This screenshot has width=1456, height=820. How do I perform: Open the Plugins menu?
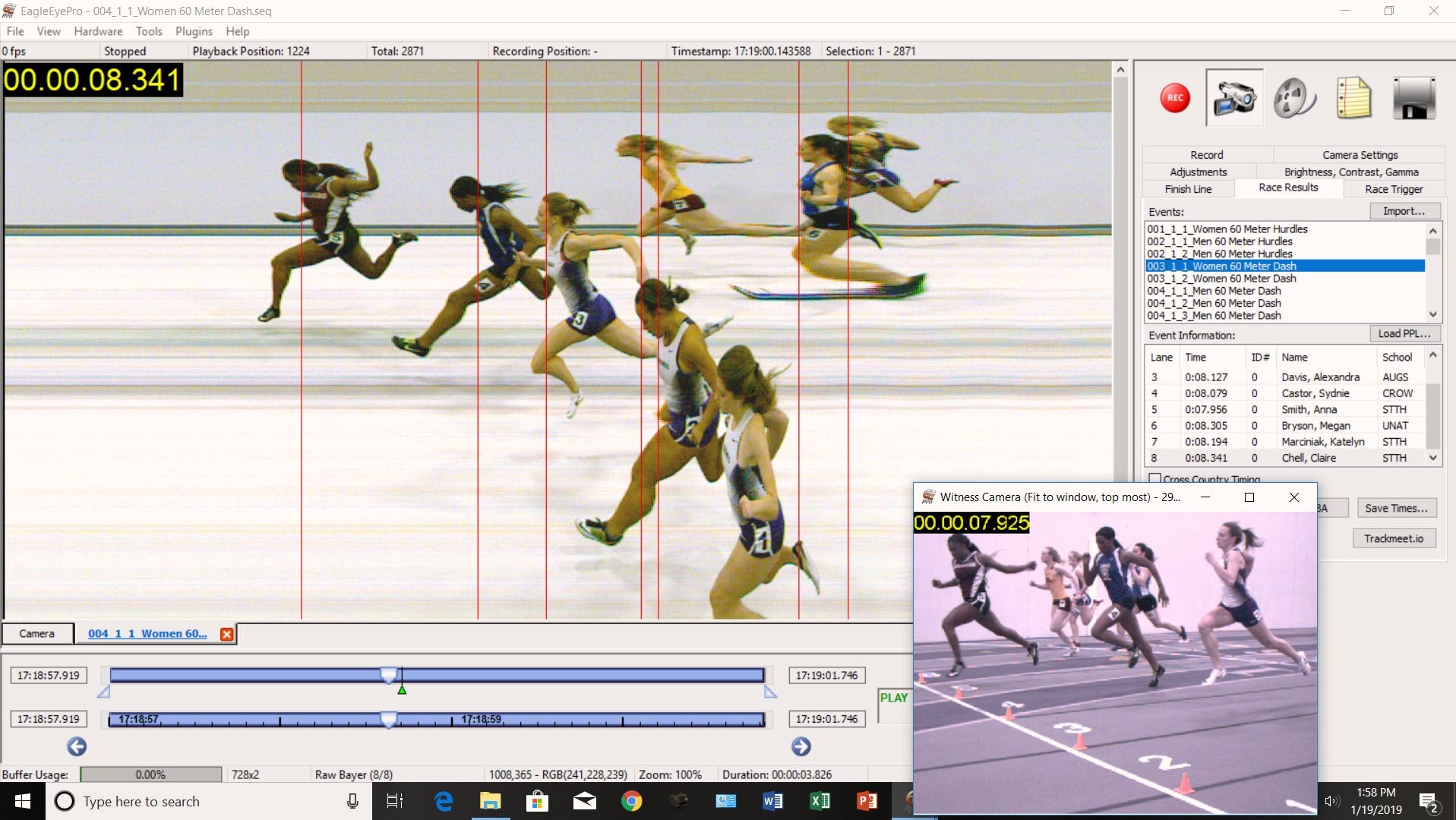coord(193,31)
